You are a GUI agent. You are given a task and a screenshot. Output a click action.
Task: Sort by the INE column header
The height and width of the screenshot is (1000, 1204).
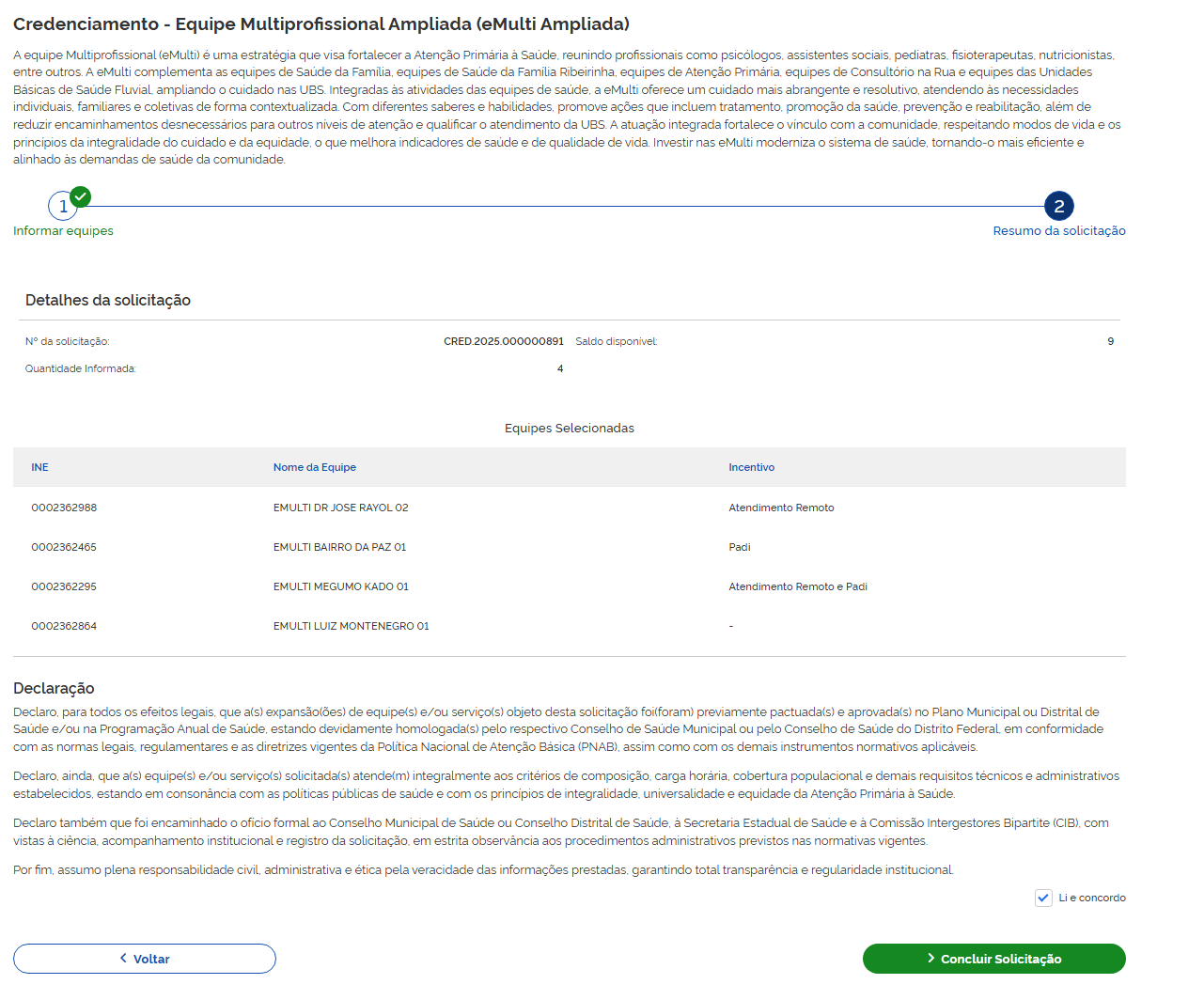click(39, 467)
